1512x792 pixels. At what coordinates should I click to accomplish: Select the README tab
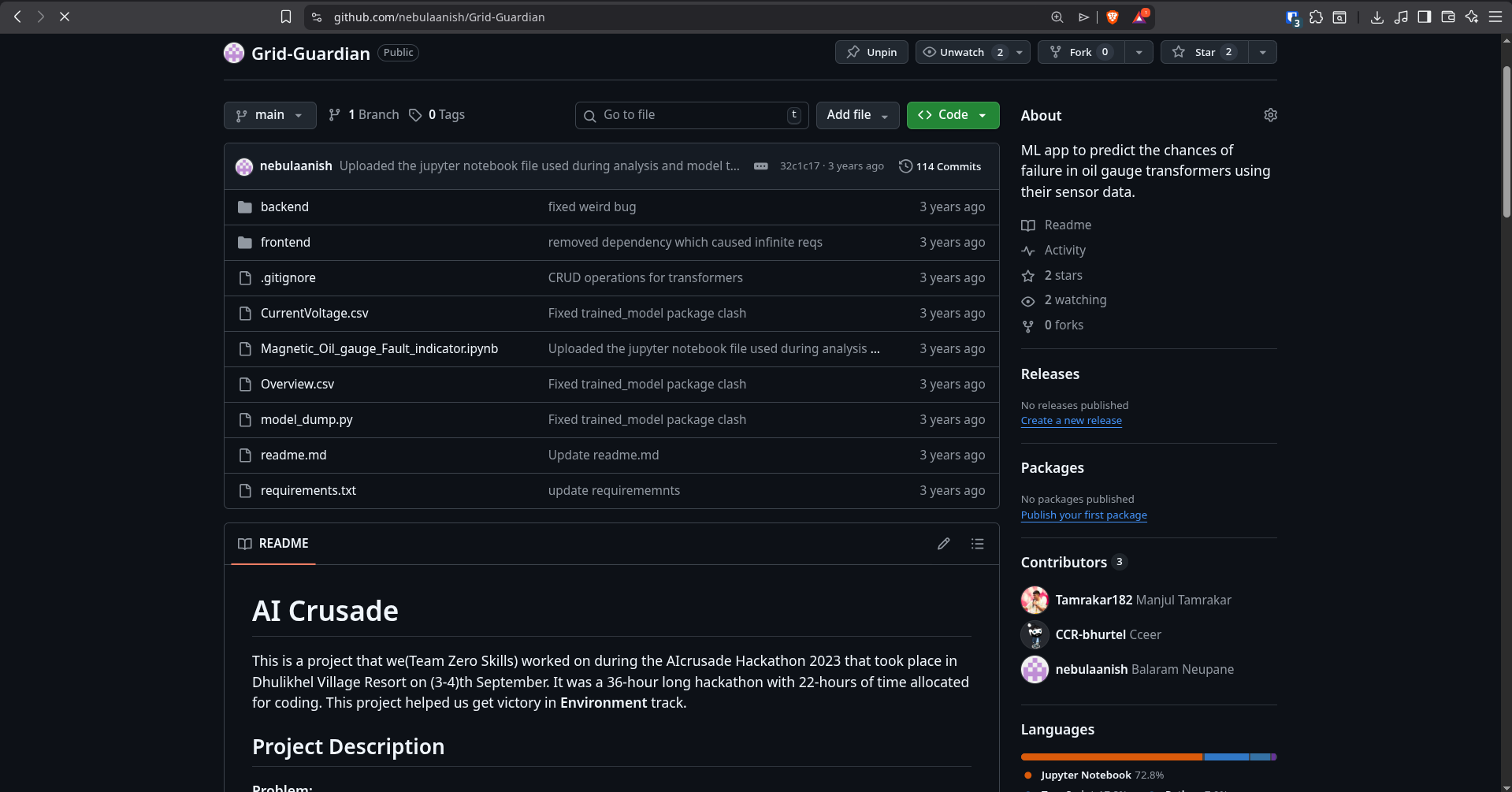pyautogui.click(x=273, y=544)
